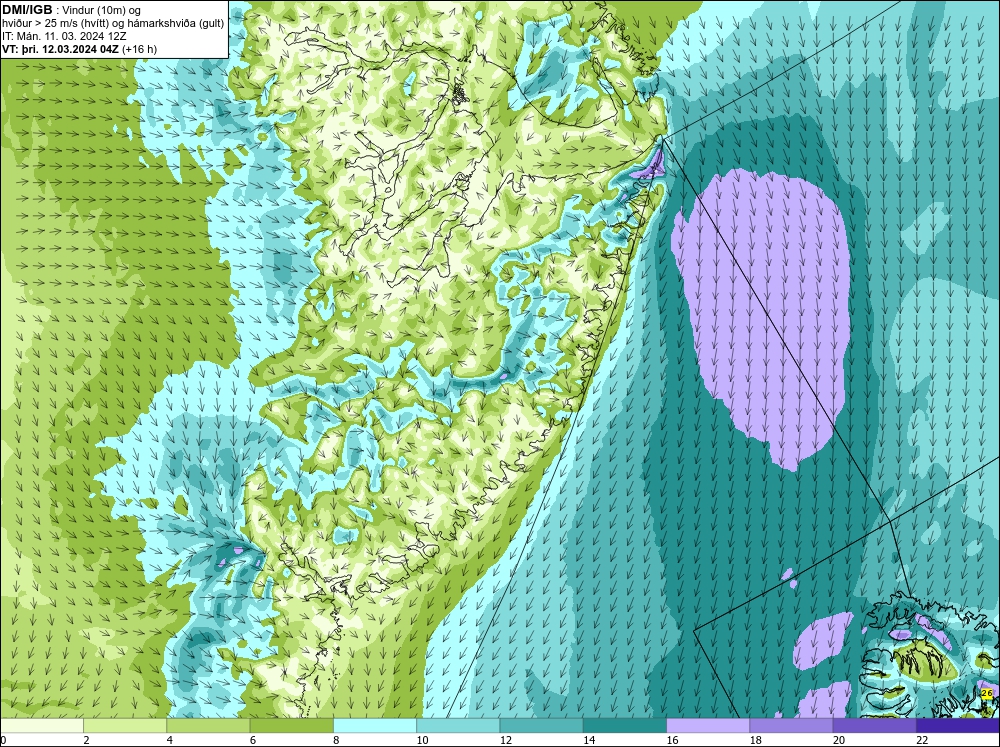Click the light cyan 8–10 m/s legend swatch
The height and width of the screenshot is (747, 1000).
pos(375,726)
